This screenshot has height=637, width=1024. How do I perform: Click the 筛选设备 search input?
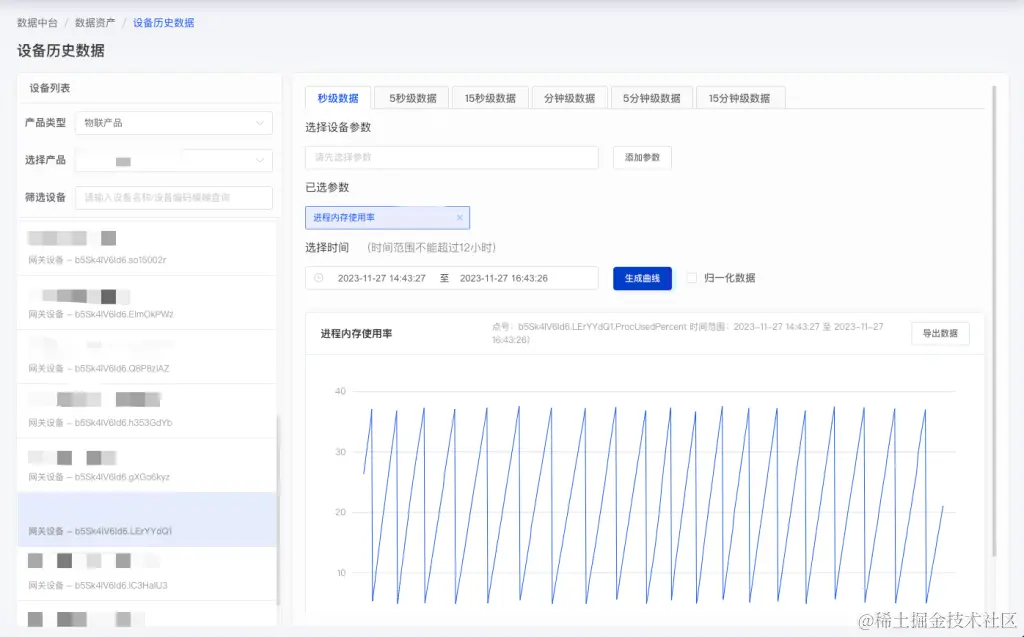point(173,198)
